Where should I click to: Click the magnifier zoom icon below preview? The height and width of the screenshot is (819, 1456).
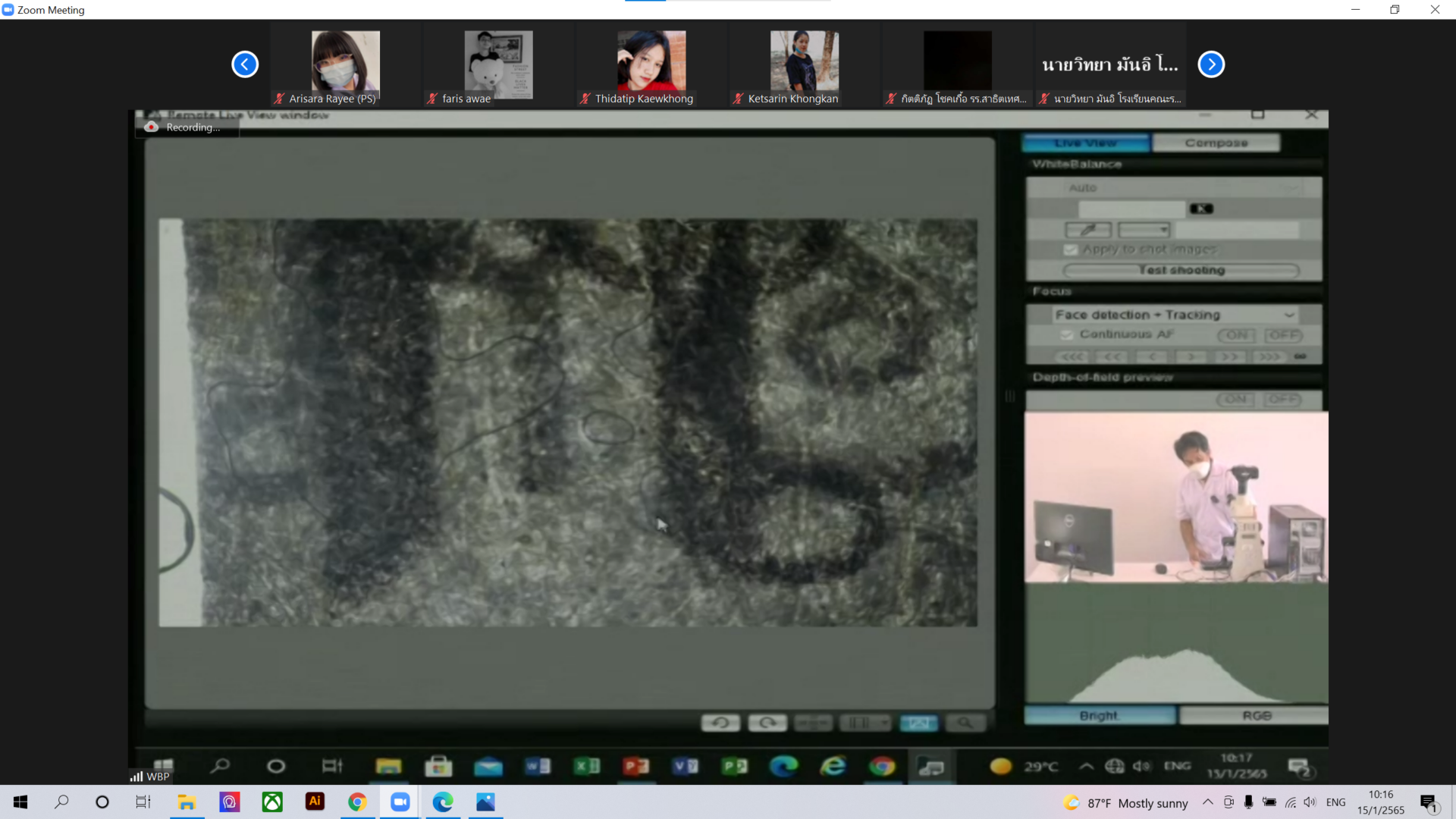click(965, 723)
